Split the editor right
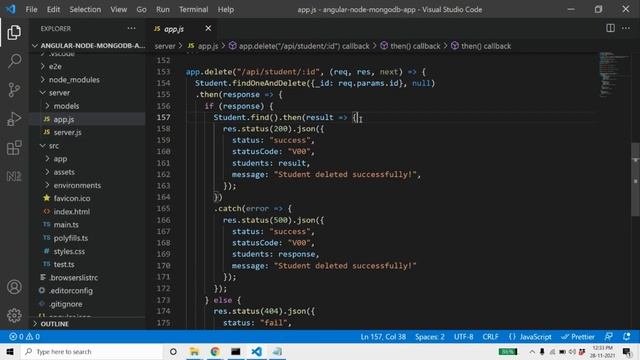 [610, 28]
